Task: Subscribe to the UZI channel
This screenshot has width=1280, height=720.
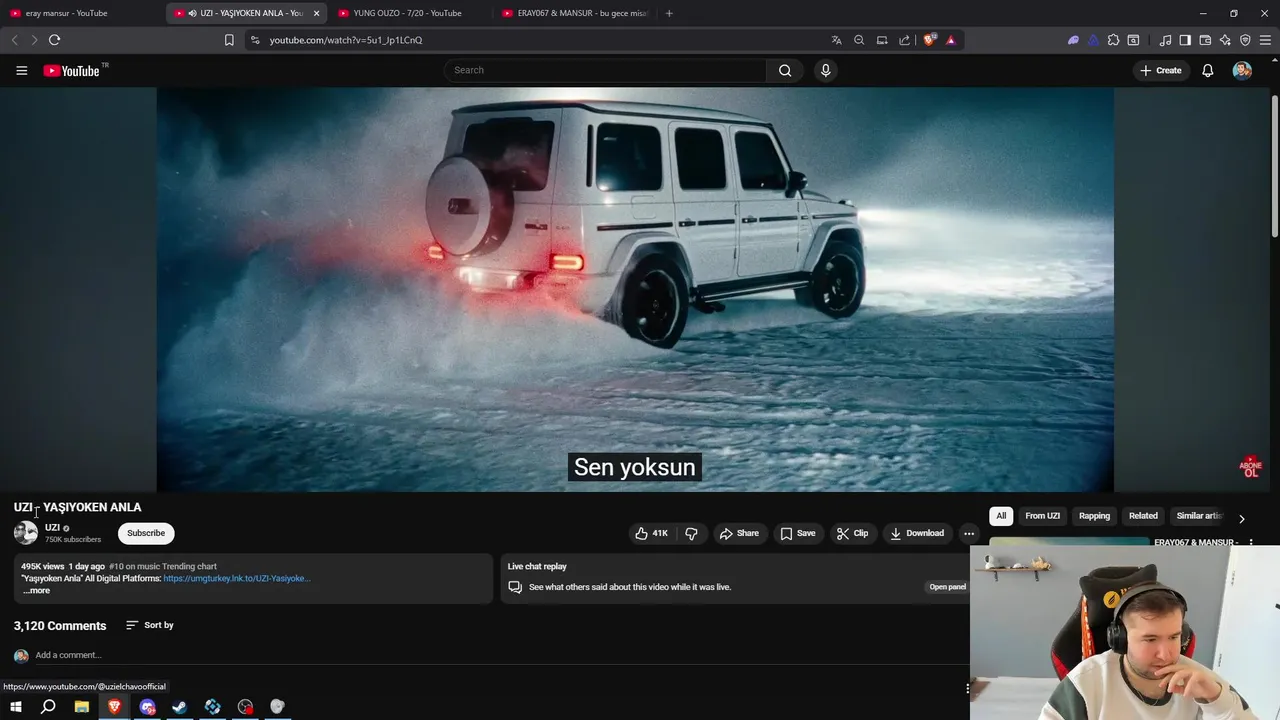Action: (146, 533)
